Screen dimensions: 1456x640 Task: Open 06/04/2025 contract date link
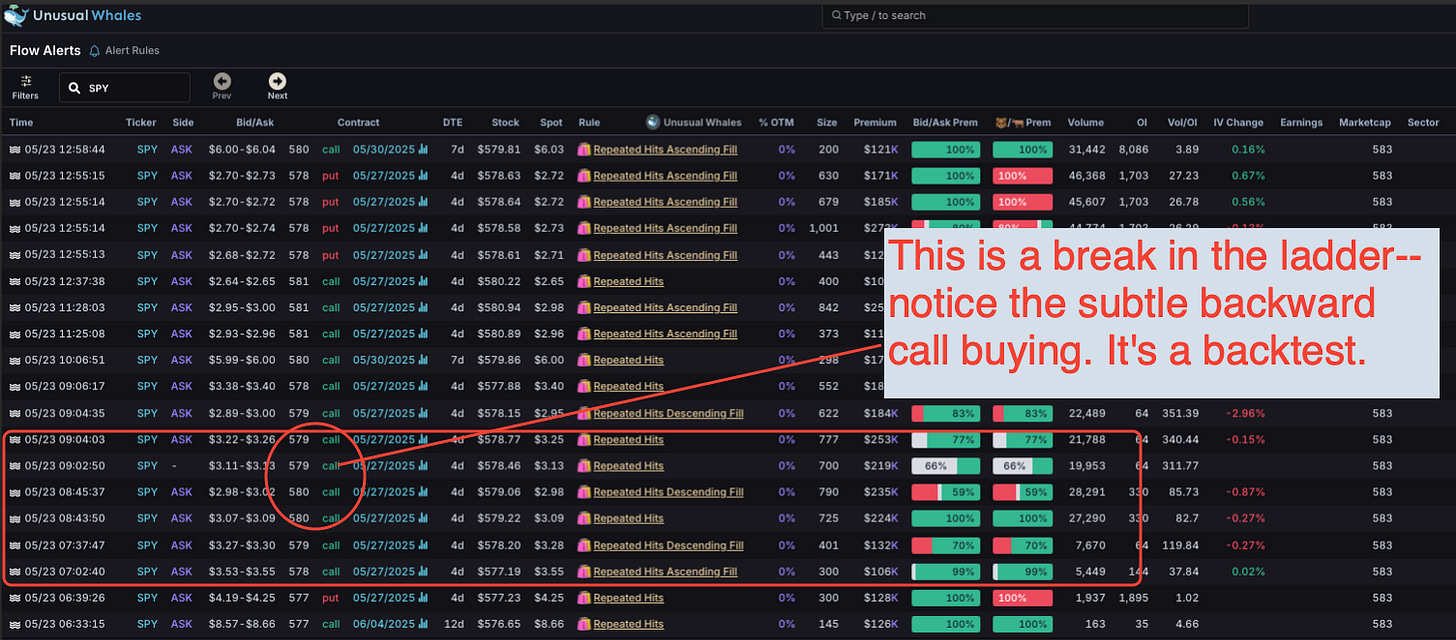click(384, 624)
